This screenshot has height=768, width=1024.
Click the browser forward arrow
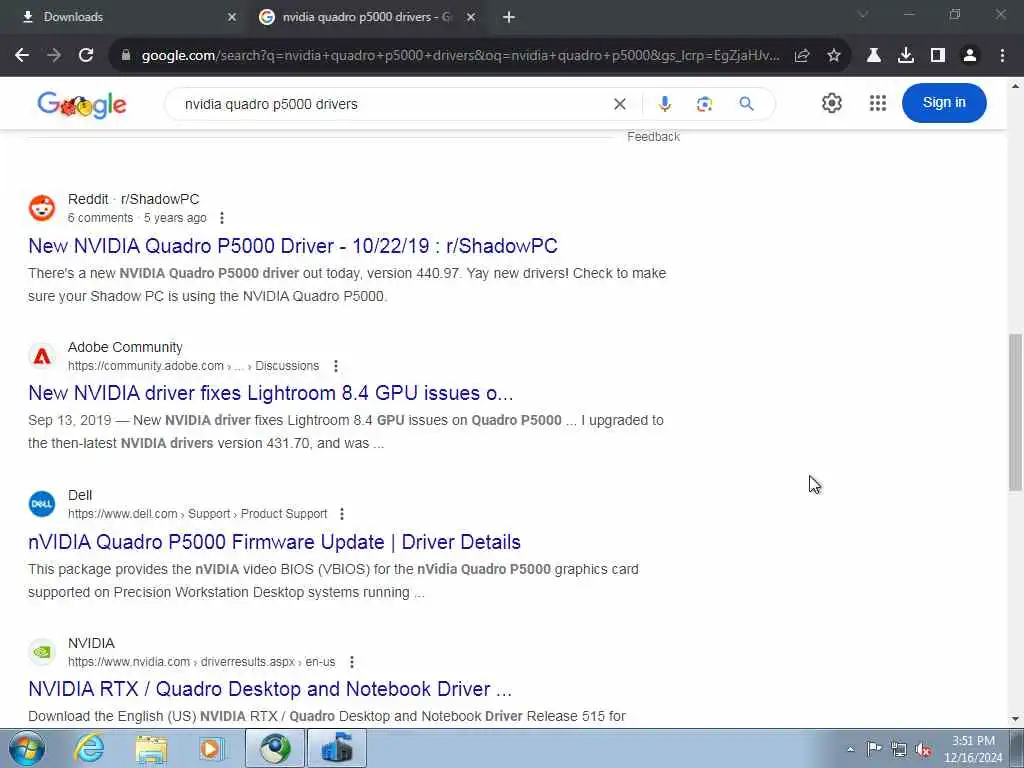(54, 56)
